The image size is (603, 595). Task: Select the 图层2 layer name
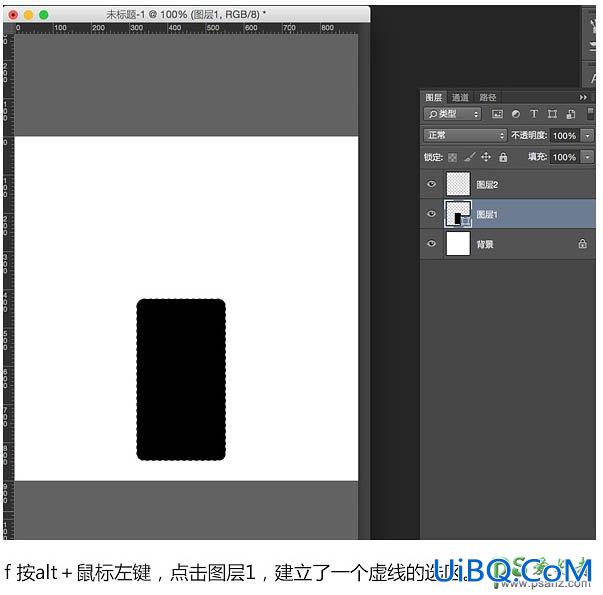click(x=487, y=185)
